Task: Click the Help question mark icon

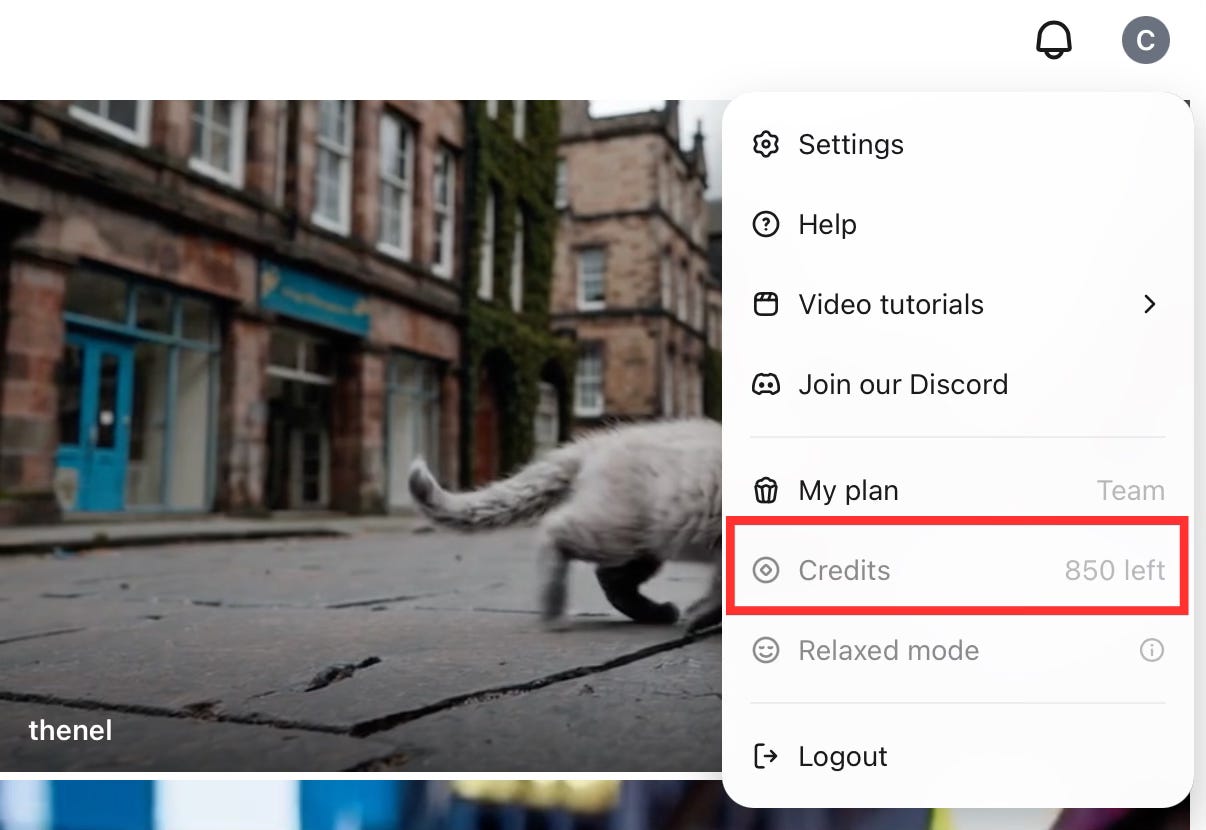Action: (766, 224)
